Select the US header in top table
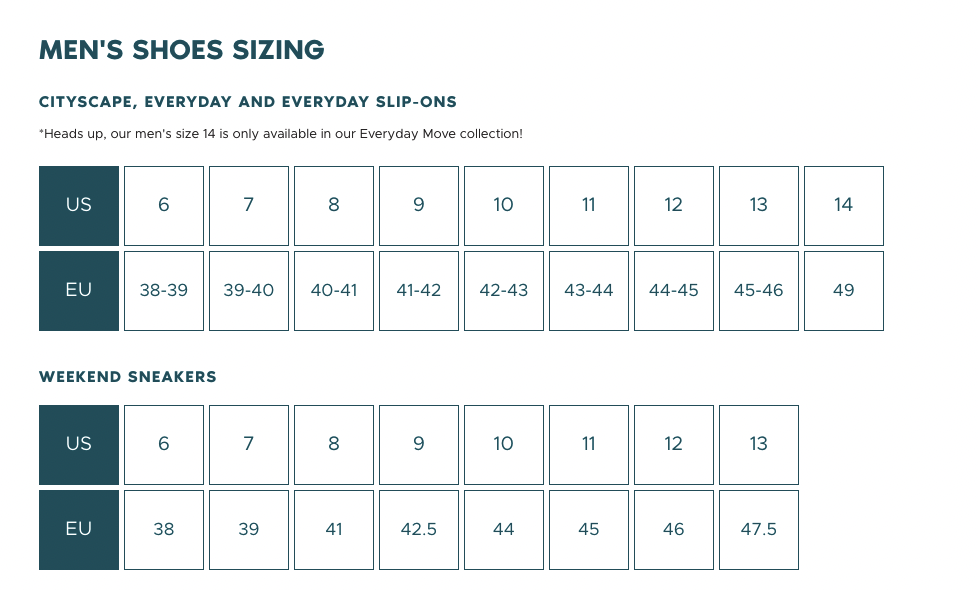This screenshot has width=978, height=590. coord(78,205)
